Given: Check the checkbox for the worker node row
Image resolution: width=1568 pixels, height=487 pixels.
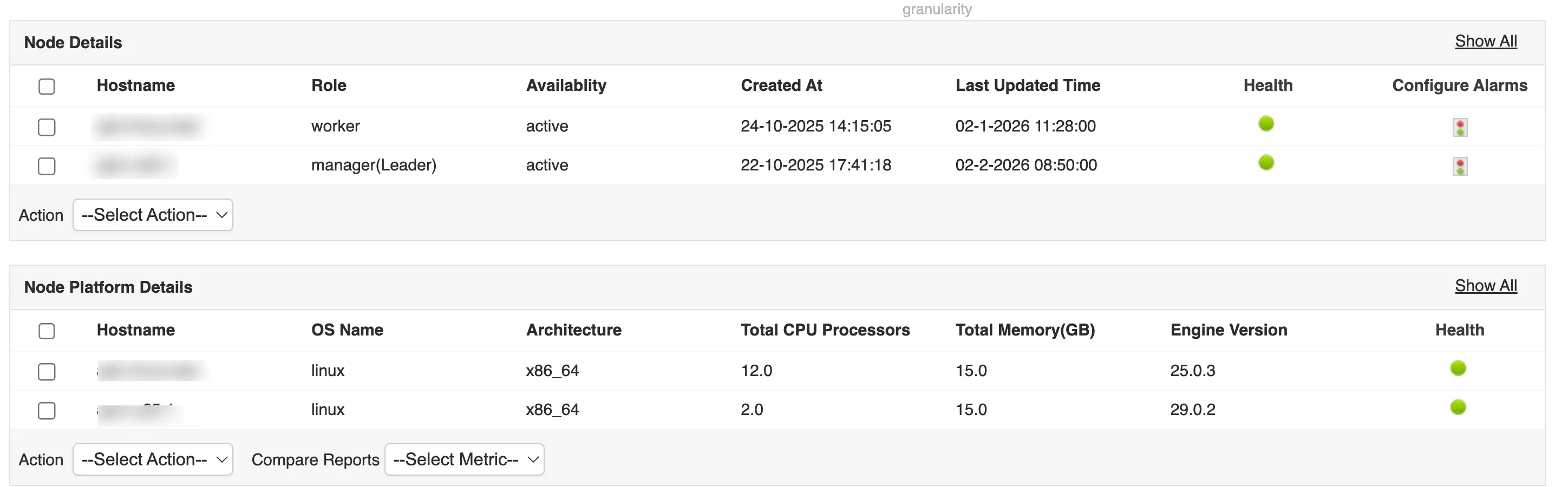Looking at the screenshot, I should point(47,127).
